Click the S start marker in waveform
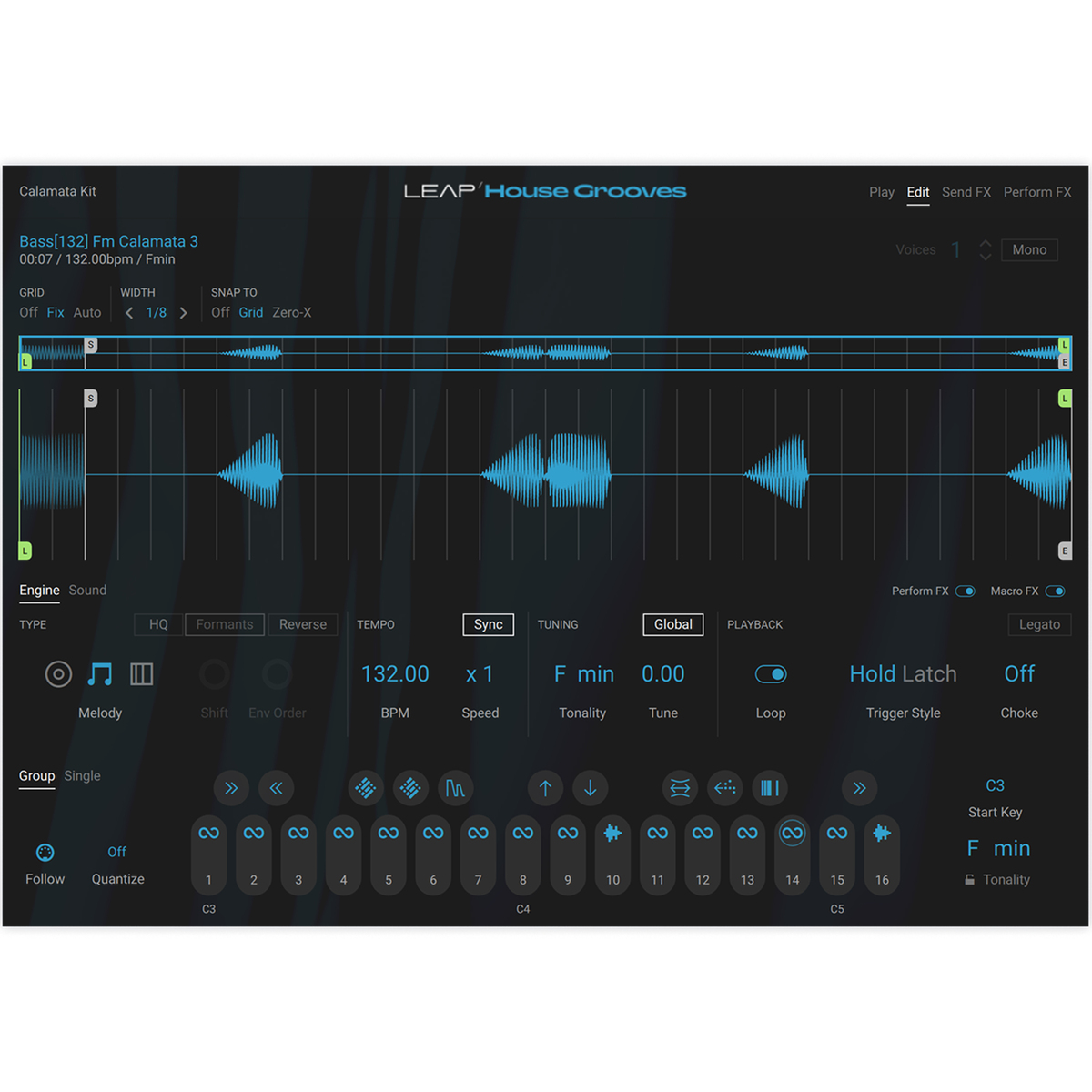The width and height of the screenshot is (1092, 1092). (91, 399)
